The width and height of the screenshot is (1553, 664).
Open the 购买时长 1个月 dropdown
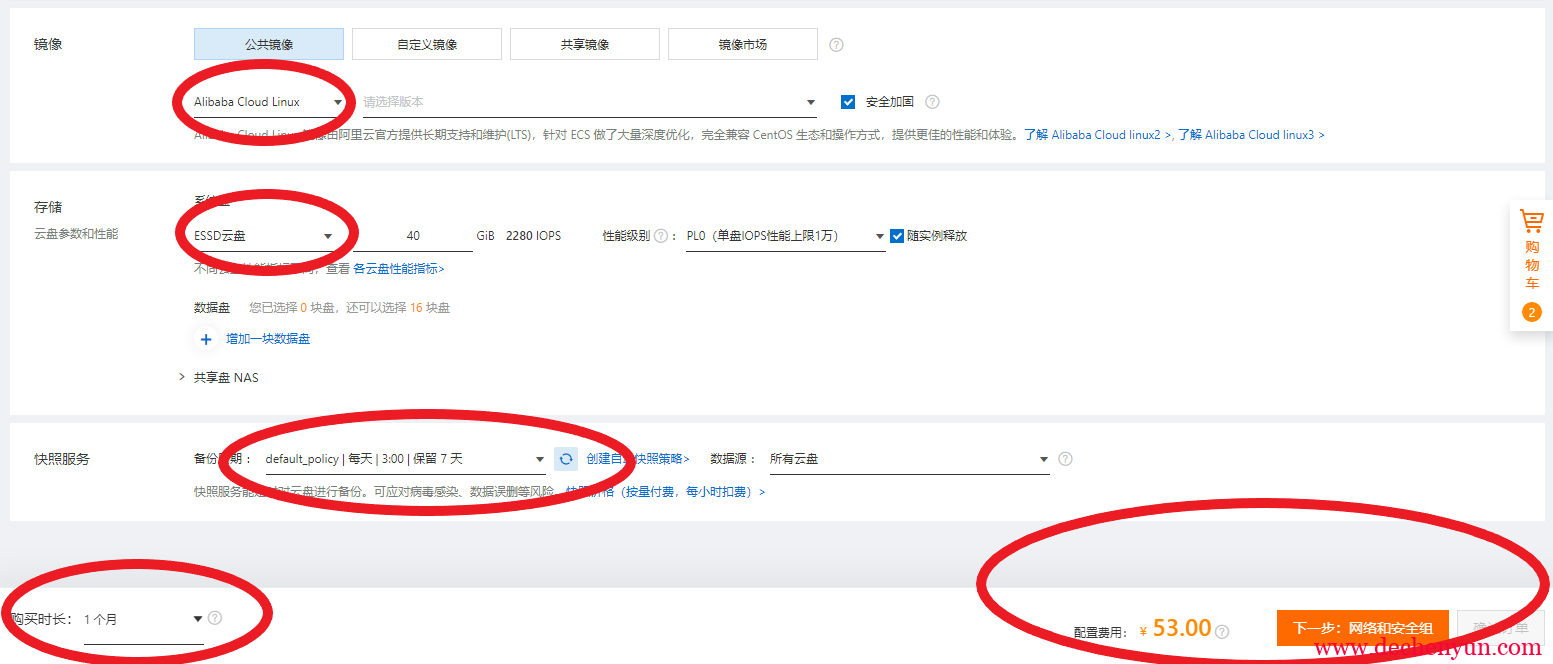point(144,620)
